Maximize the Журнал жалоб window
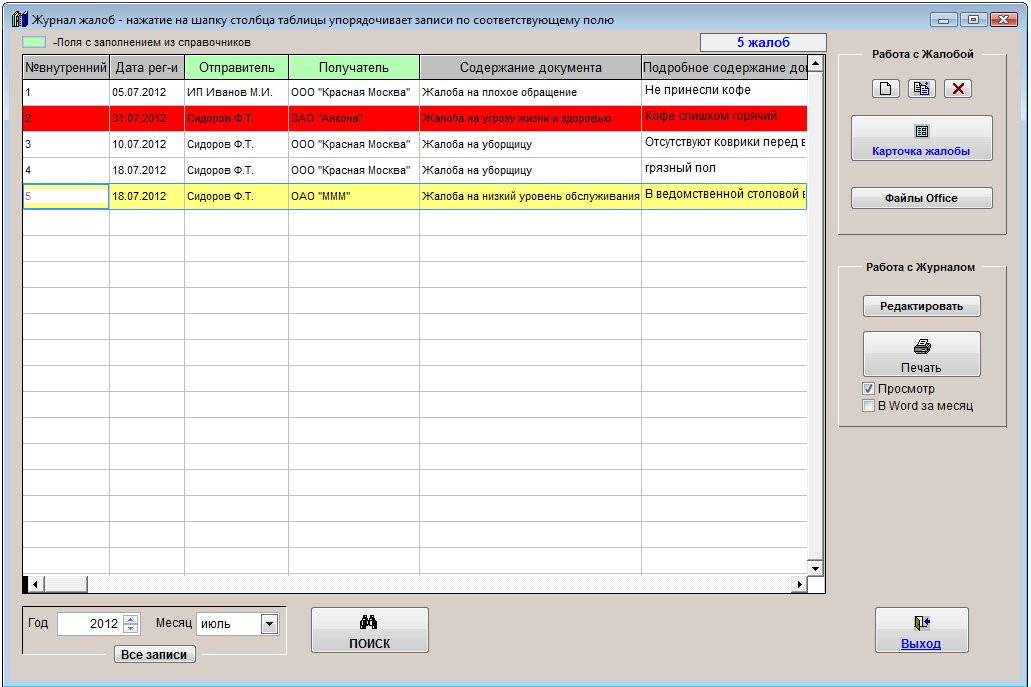 (x=974, y=20)
